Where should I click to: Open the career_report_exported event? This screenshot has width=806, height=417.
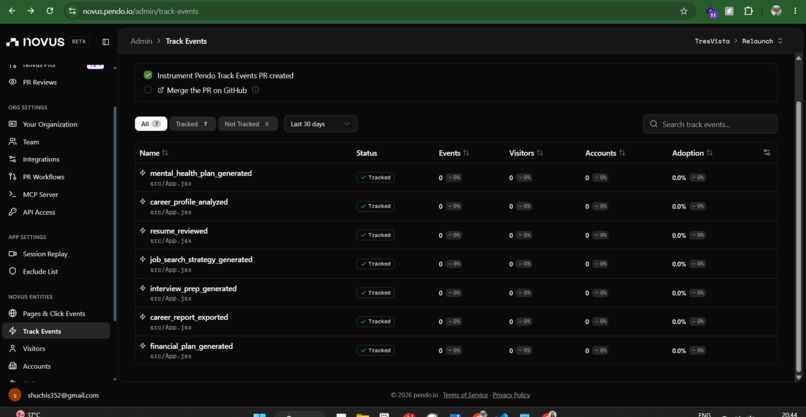click(x=189, y=317)
